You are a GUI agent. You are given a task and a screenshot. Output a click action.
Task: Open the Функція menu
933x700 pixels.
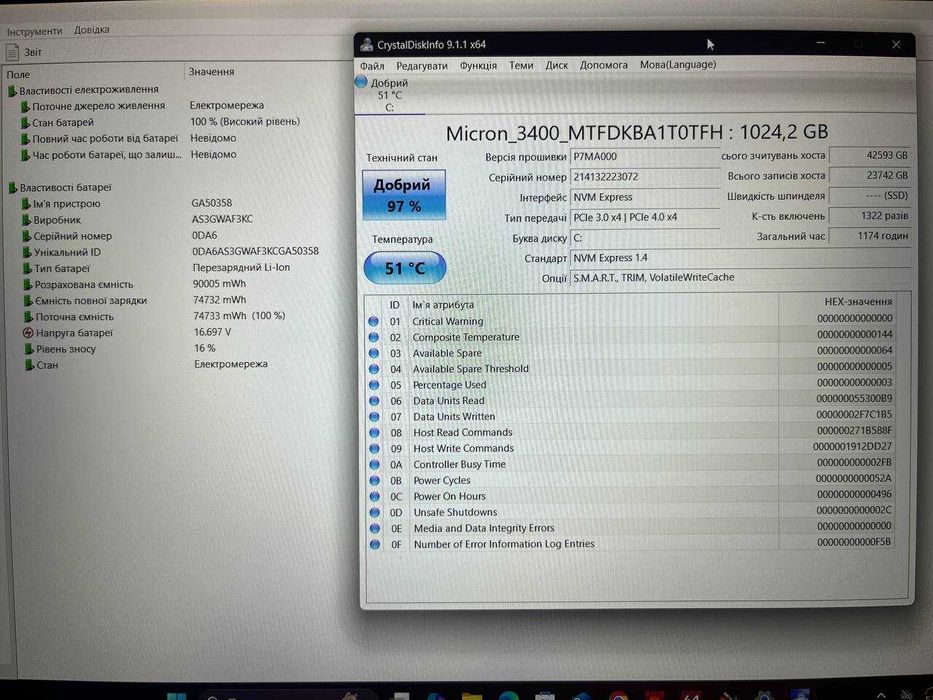[478, 65]
